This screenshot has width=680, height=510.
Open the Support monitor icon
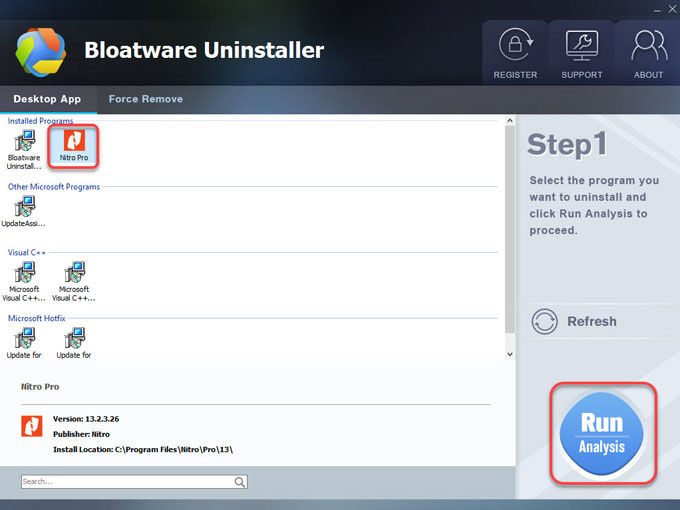pyautogui.click(x=581, y=47)
